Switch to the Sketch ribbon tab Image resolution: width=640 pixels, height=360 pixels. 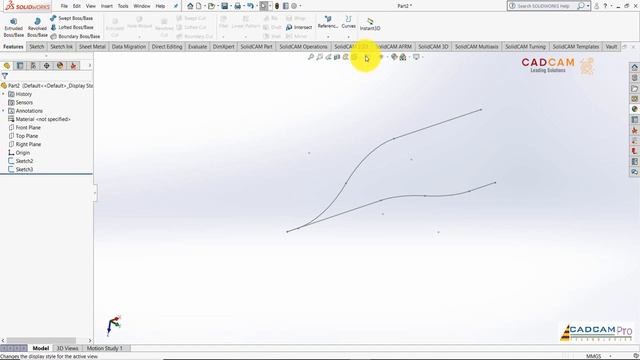coord(36,47)
